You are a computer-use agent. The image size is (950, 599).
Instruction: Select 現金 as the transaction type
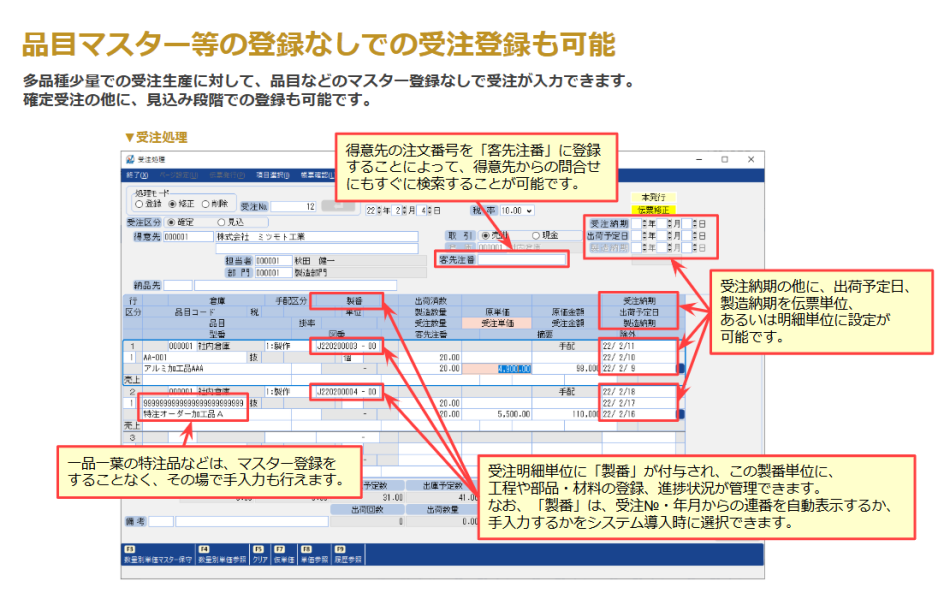[x=536, y=234]
